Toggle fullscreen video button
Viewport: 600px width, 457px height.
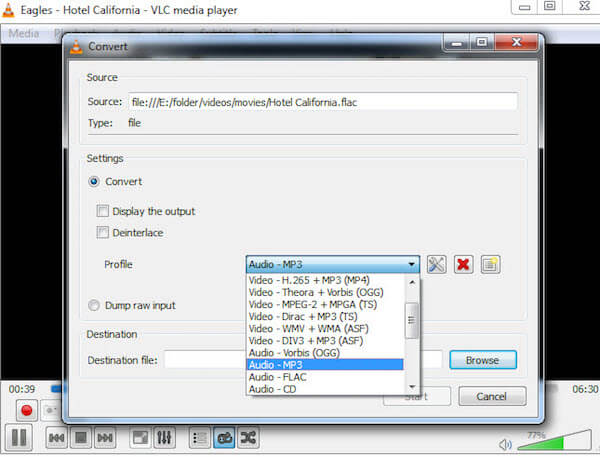point(140,437)
